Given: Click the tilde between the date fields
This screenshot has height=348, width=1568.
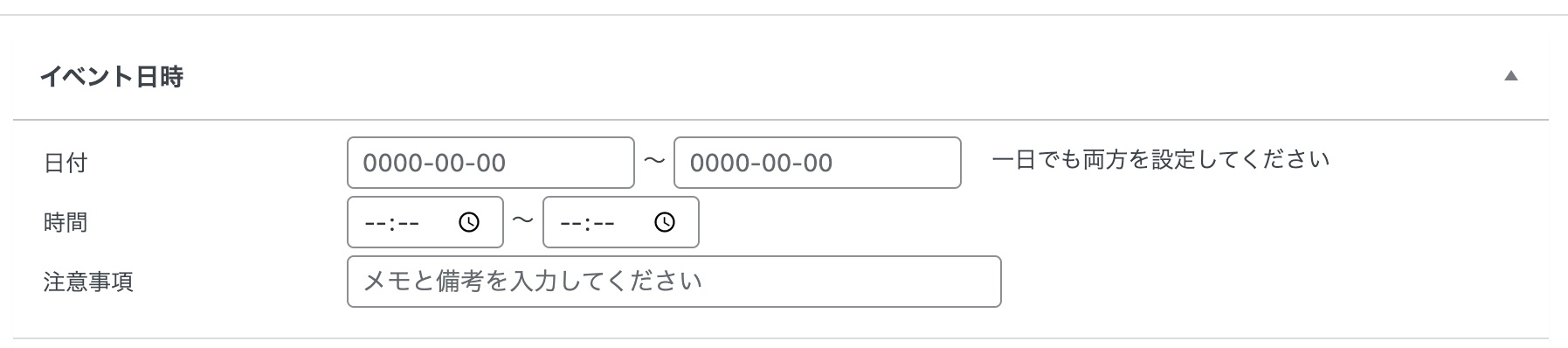Looking at the screenshot, I should coord(654,161).
